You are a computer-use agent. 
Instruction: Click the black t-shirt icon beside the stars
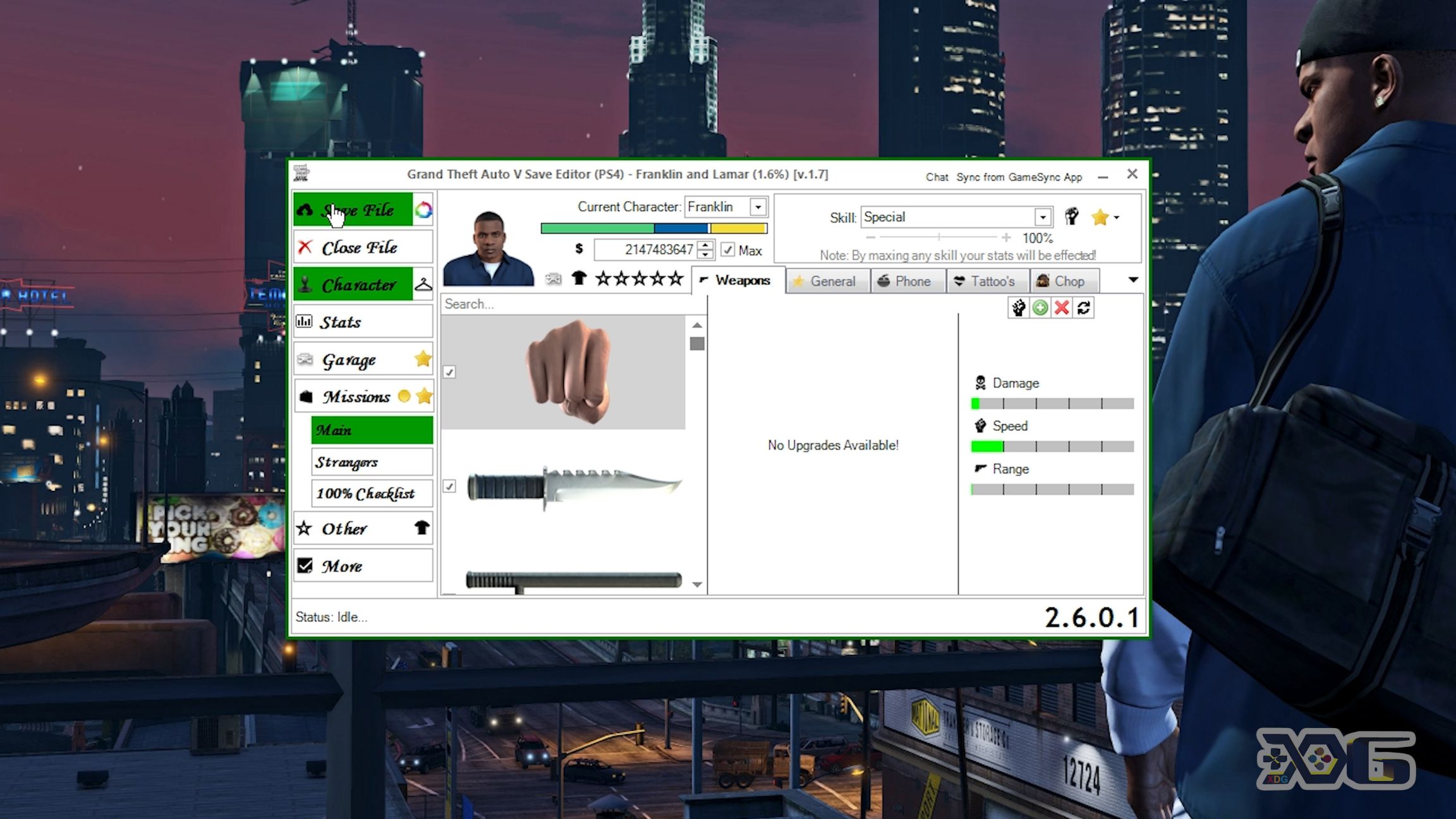point(579,278)
